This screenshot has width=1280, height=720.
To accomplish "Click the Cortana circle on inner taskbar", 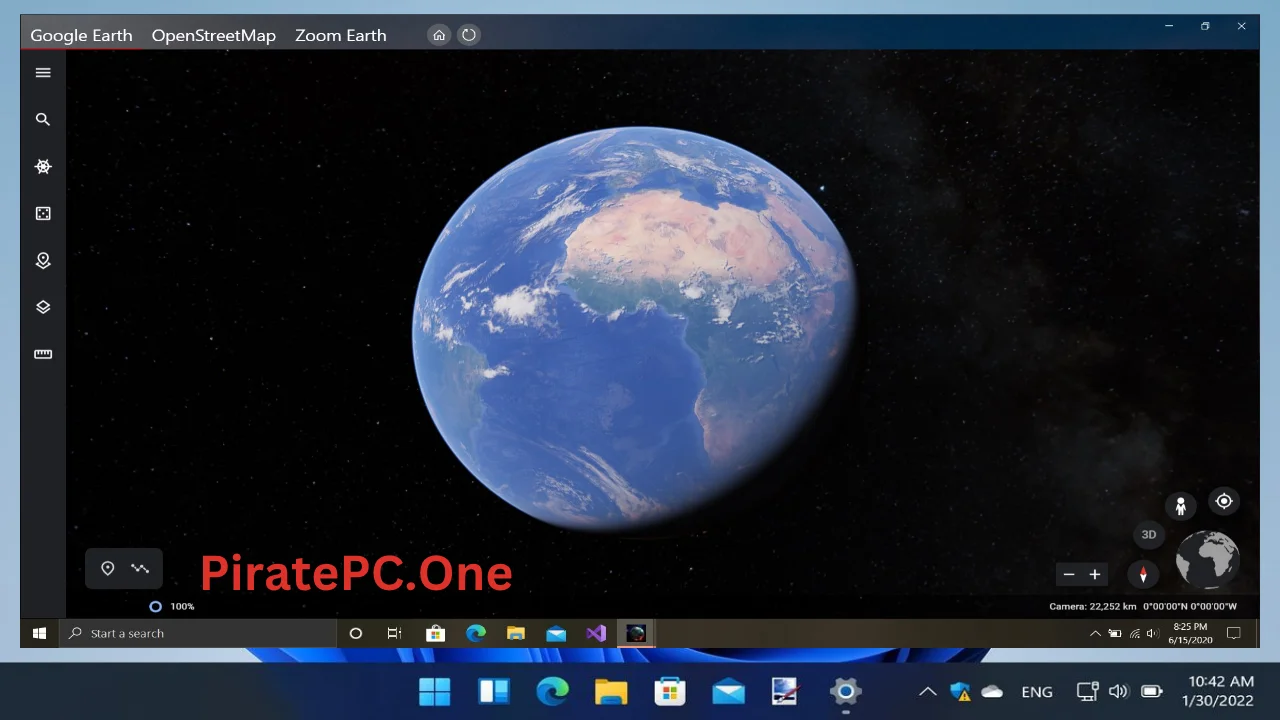I will [355, 633].
